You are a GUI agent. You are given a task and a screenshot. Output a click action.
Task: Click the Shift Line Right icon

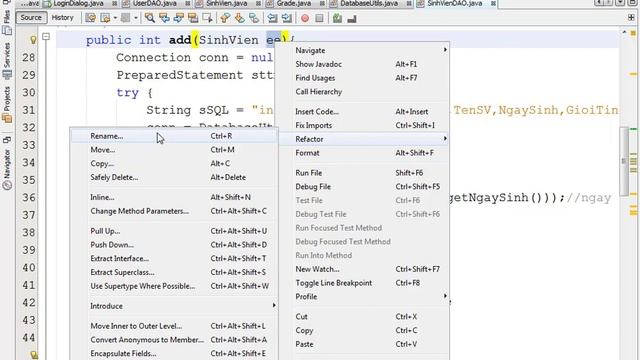pyautogui.click(x=287, y=18)
